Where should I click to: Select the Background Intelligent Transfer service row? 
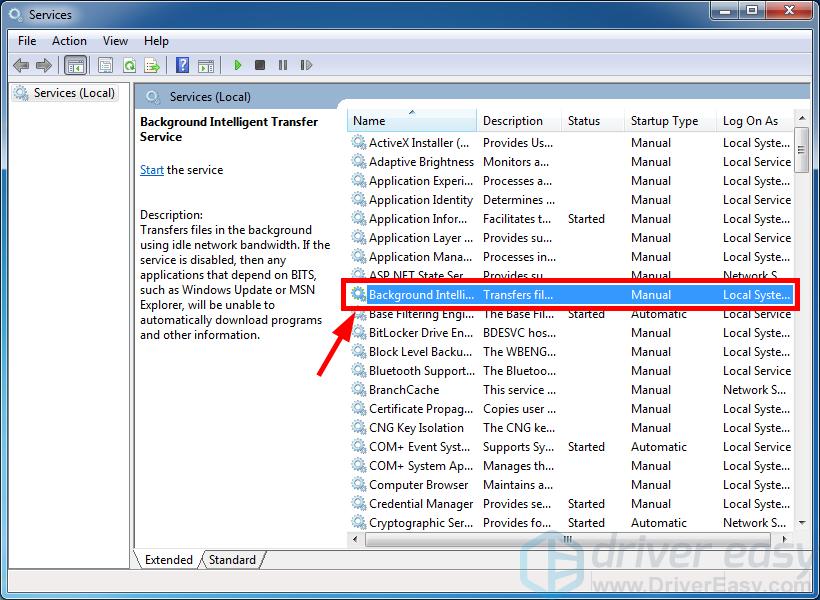(x=571, y=295)
